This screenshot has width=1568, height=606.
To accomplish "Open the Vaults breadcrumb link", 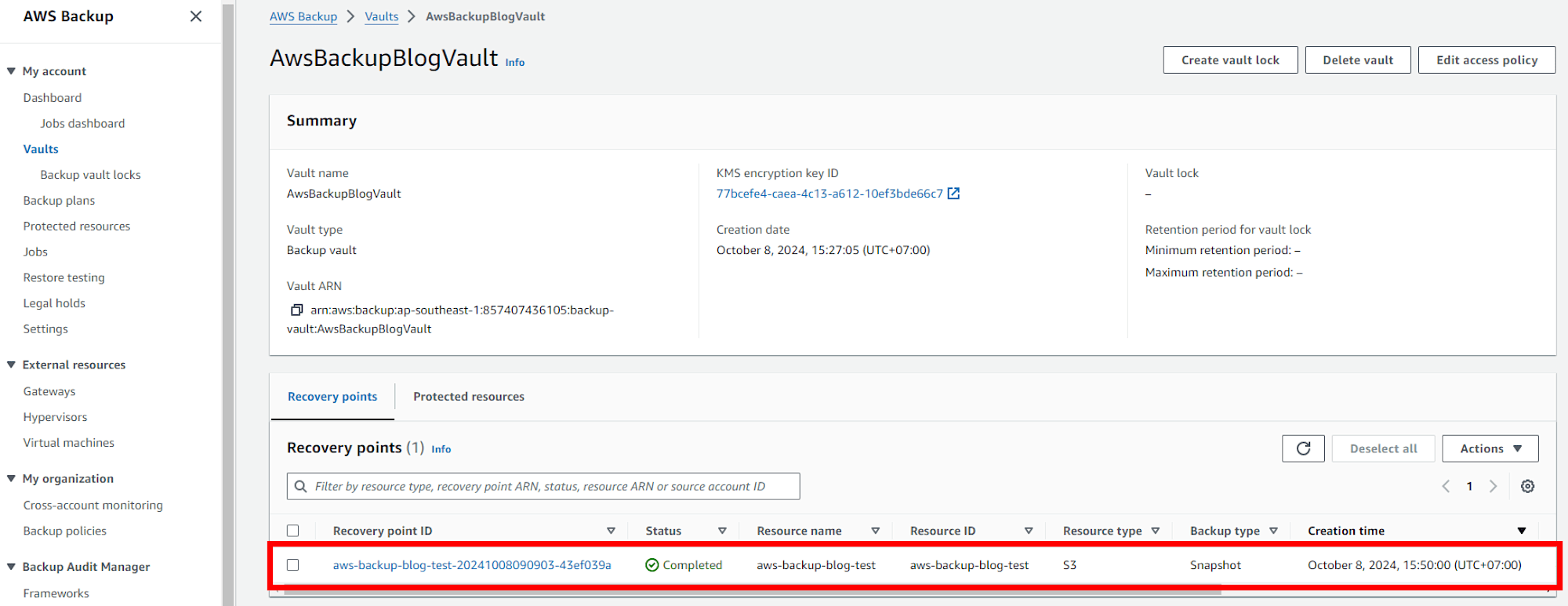I will pyautogui.click(x=382, y=16).
